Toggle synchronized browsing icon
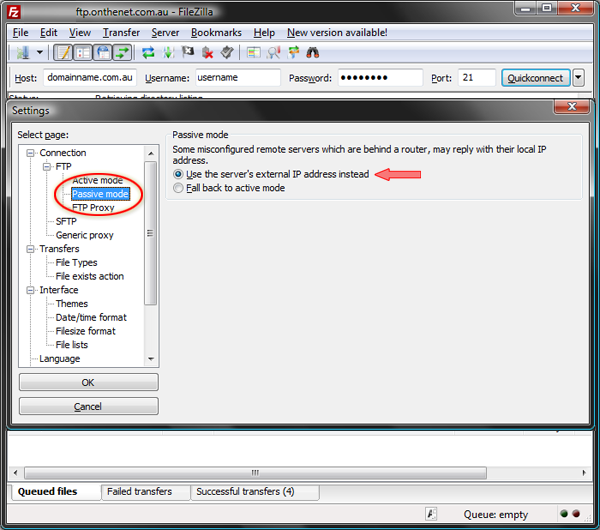Screen dimensions: 600x530 pos(293,52)
